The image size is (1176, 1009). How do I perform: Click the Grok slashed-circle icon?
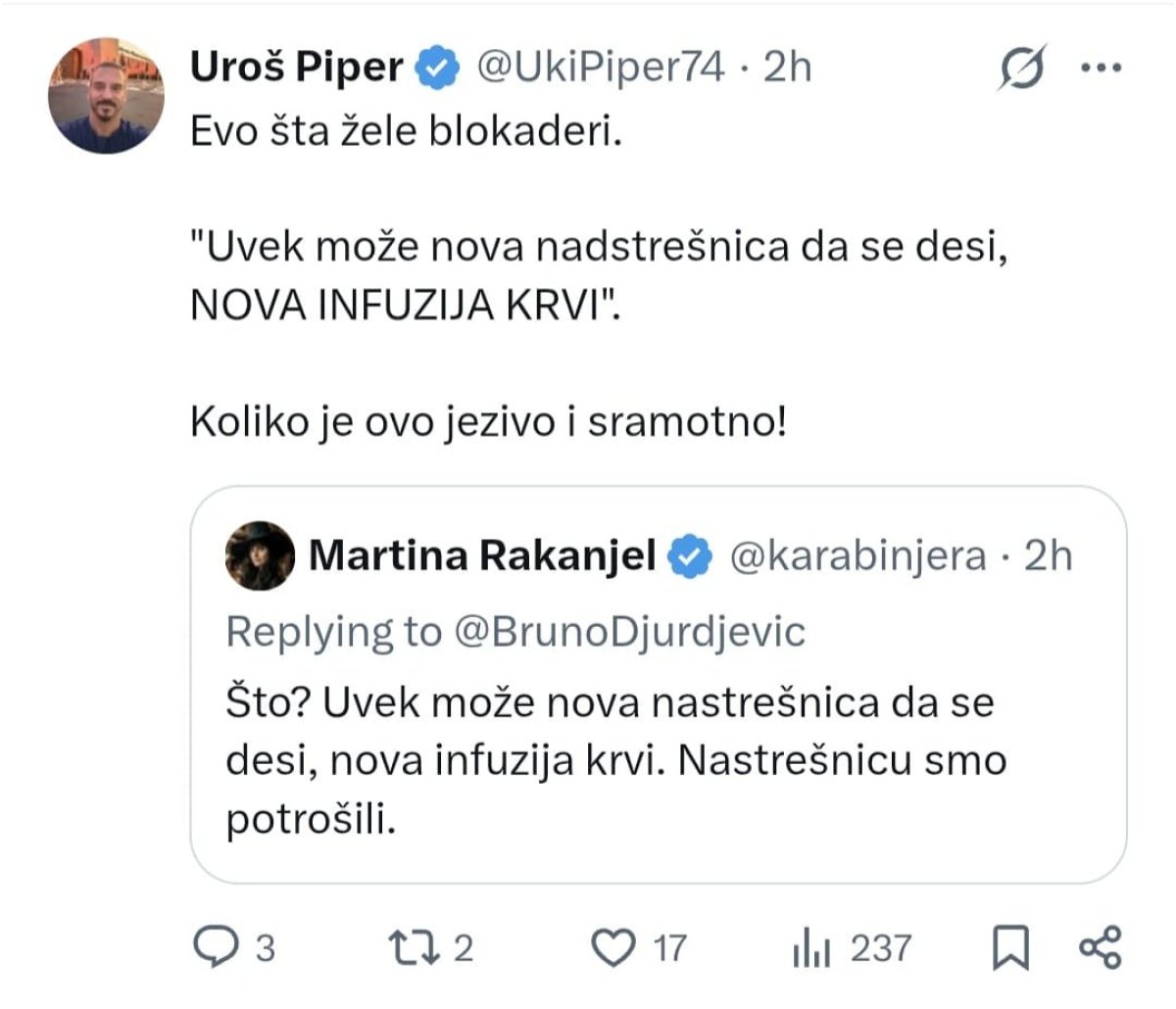[x=1022, y=69]
